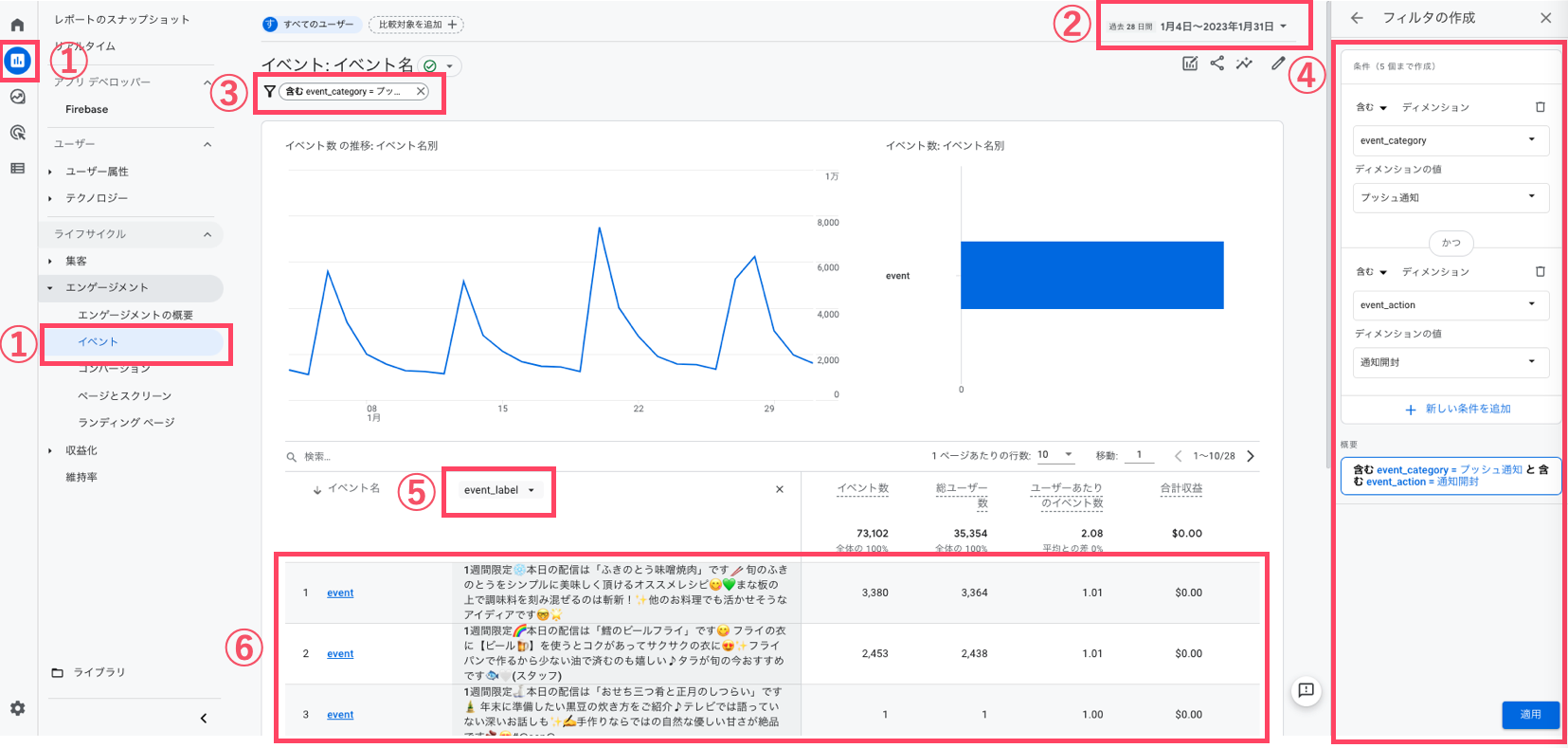This screenshot has width=1568, height=748.
Task: Click the search magnifier icon in the table
Action: [292, 457]
